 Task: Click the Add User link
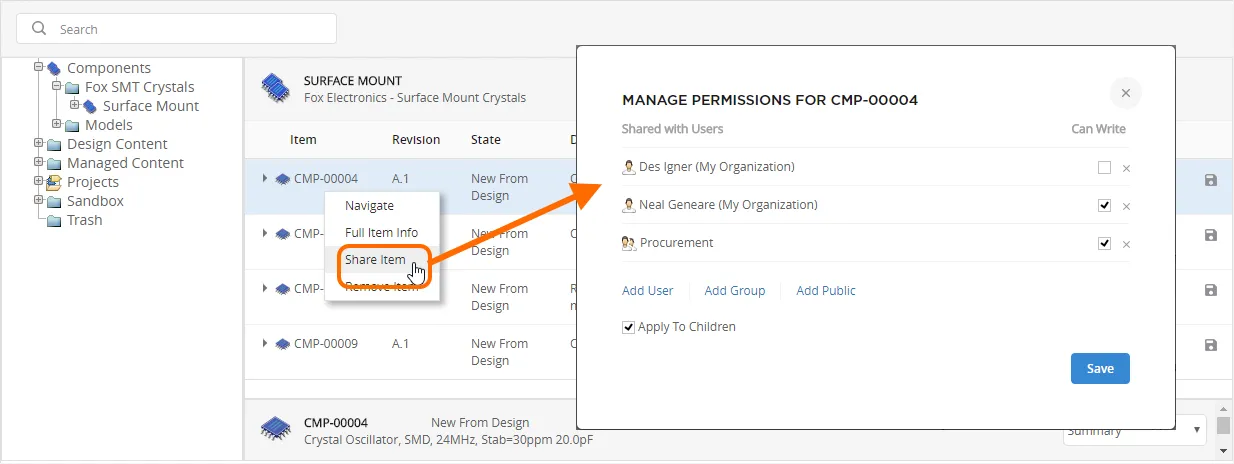pyautogui.click(x=648, y=291)
